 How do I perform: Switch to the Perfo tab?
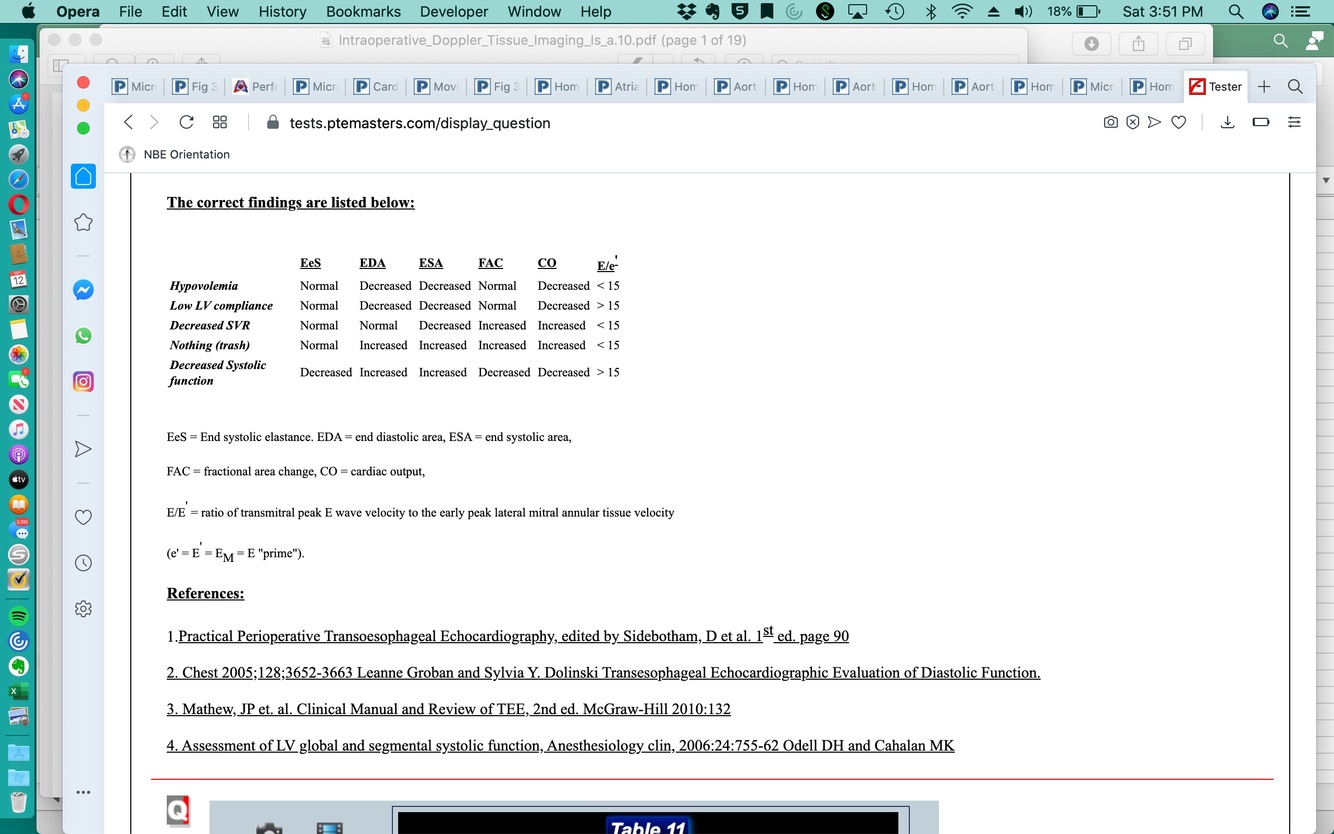click(x=255, y=86)
